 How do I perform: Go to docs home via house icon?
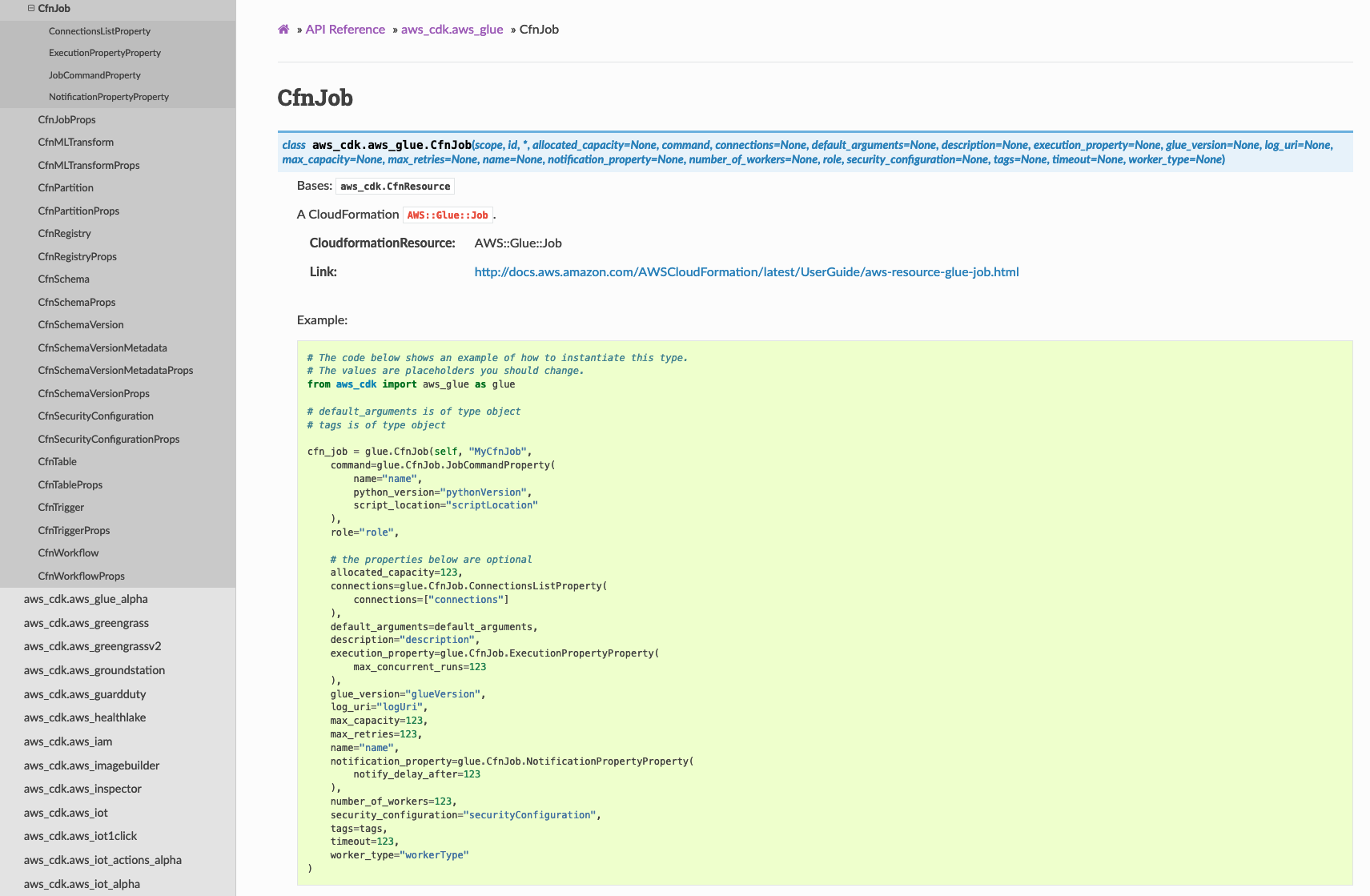283,30
